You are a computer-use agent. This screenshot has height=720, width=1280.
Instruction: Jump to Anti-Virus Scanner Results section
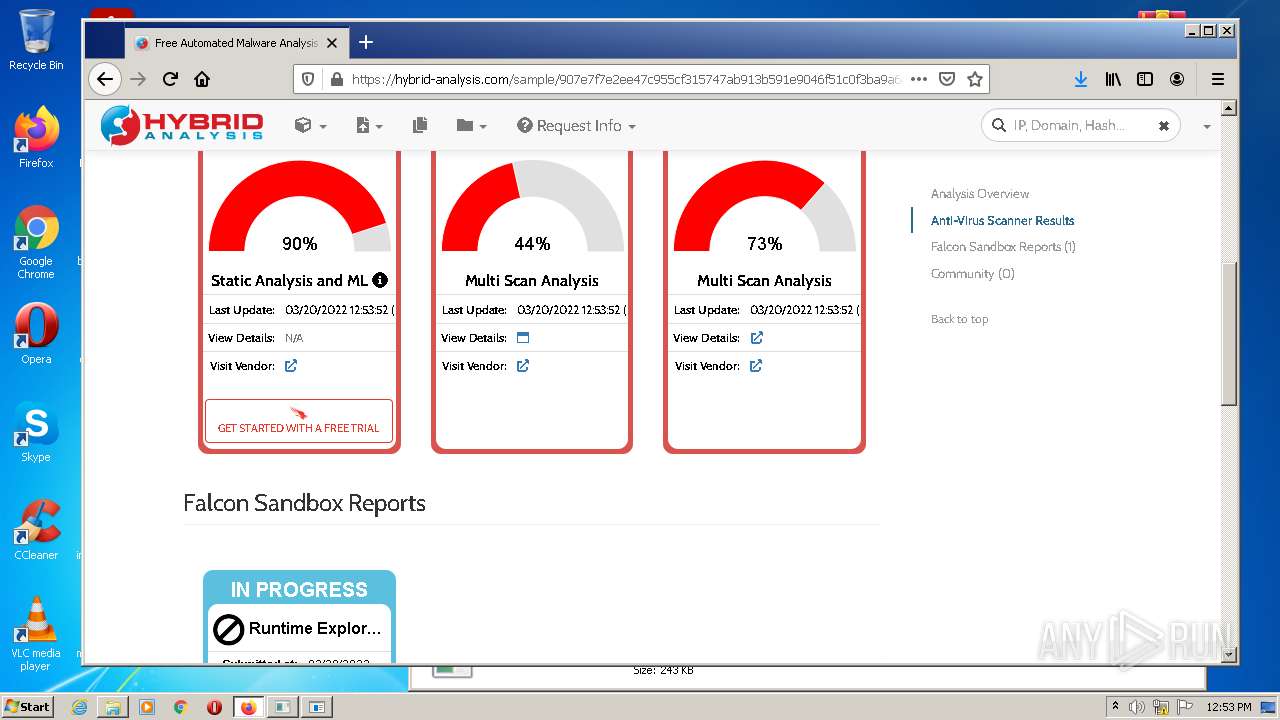[1003, 221]
